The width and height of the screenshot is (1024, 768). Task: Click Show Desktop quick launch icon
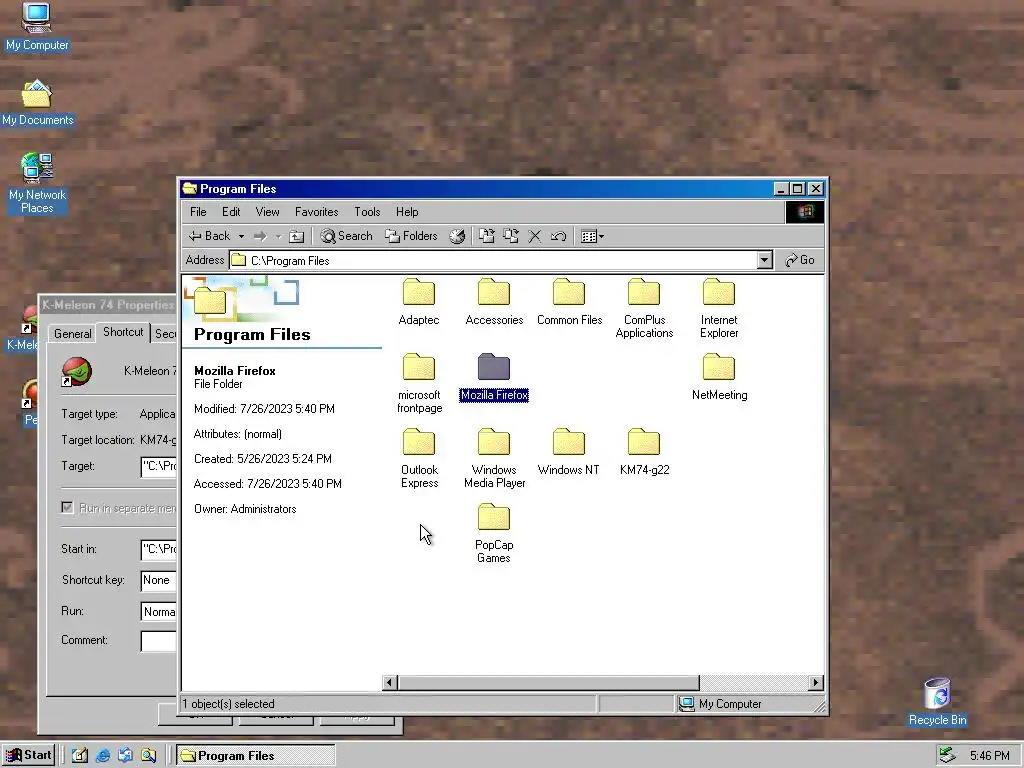(80, 756)
